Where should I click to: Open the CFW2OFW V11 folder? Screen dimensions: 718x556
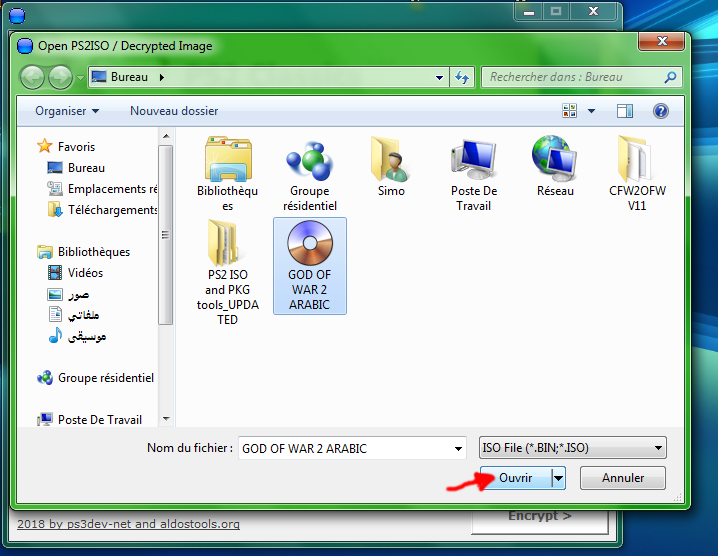click(637, 160)
